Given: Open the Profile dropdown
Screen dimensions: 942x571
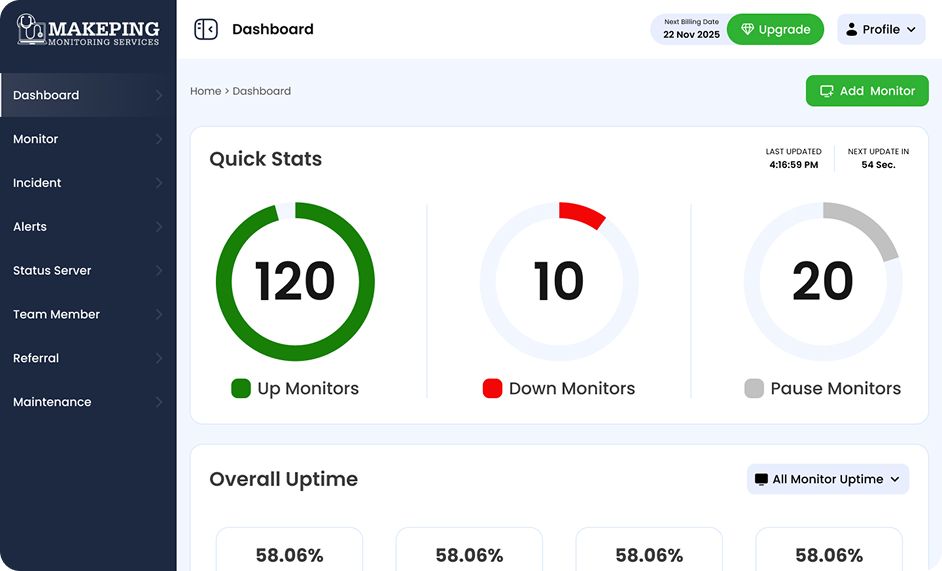Looking at the screenshot, I should click(881, 29).
